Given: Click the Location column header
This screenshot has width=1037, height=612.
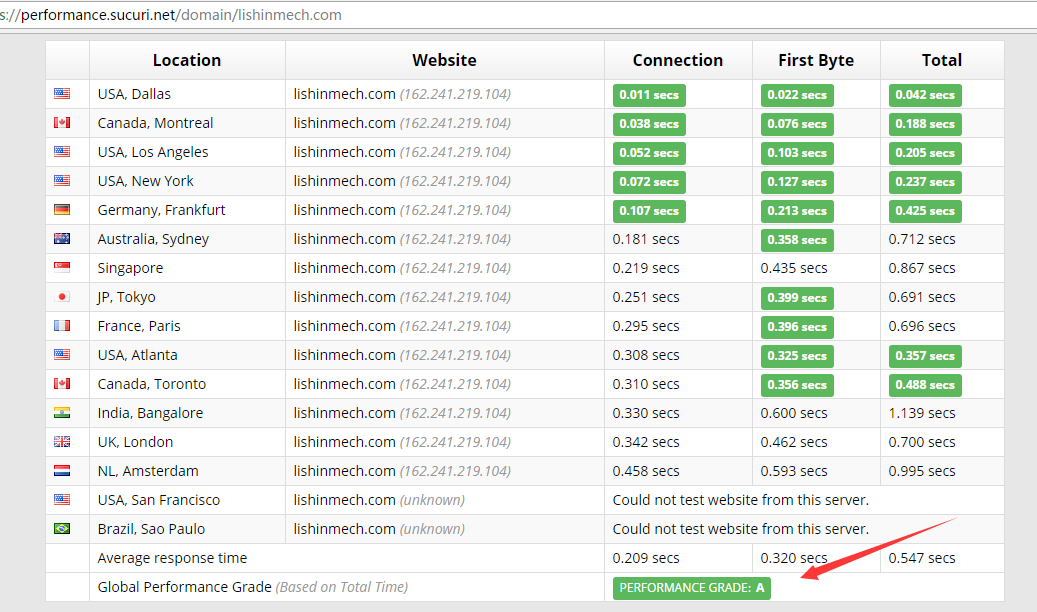Looking at the screenshot, I should point(187,60).
